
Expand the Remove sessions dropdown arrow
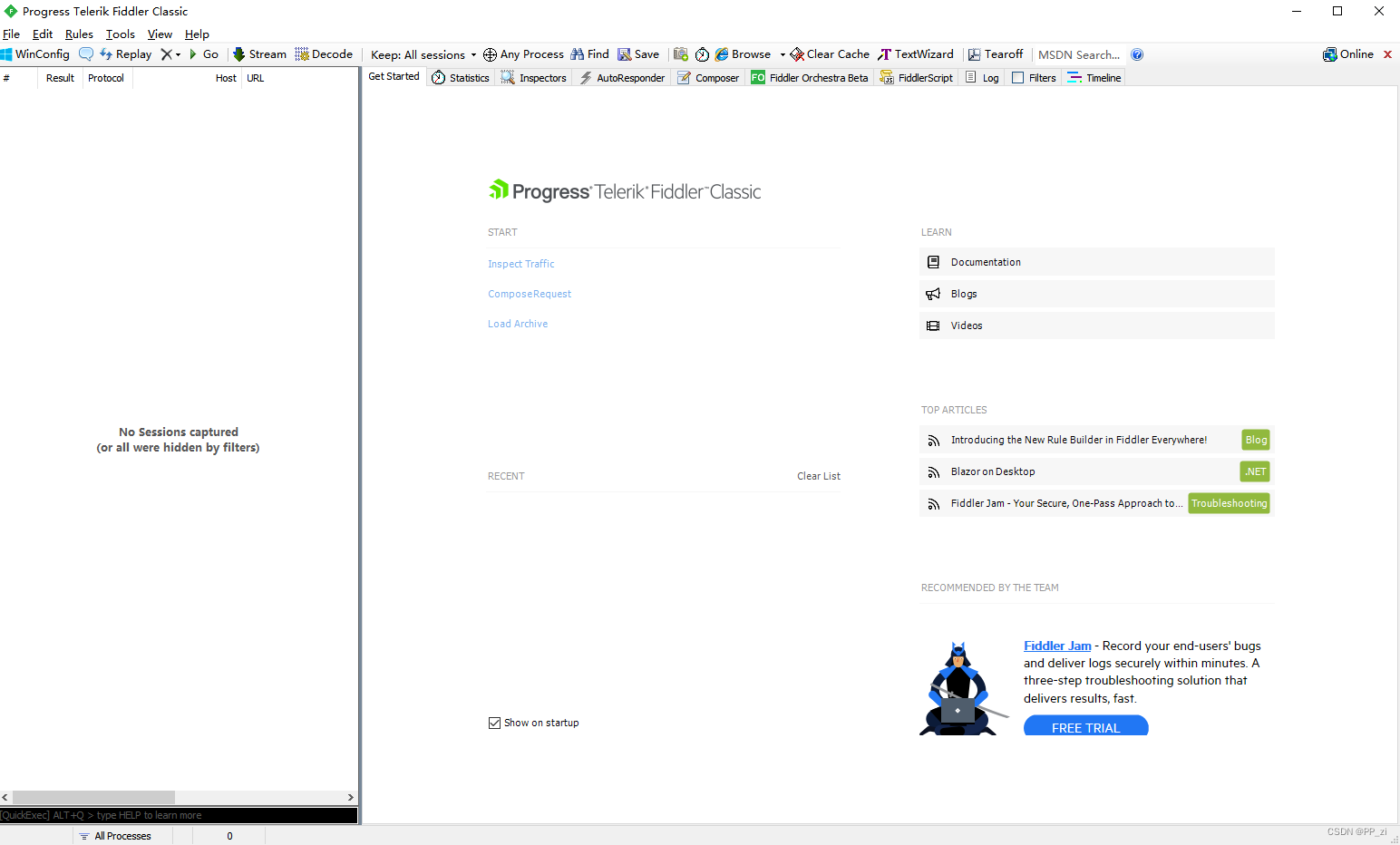178,54
